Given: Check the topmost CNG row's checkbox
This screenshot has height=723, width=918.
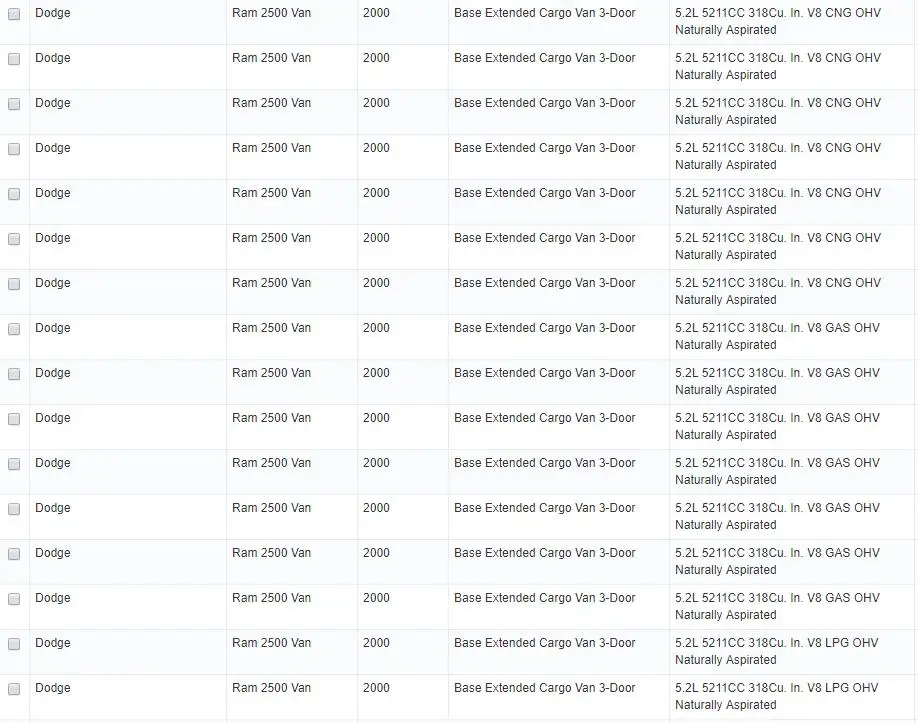Looking at the screenshot, I should point(14,14).
